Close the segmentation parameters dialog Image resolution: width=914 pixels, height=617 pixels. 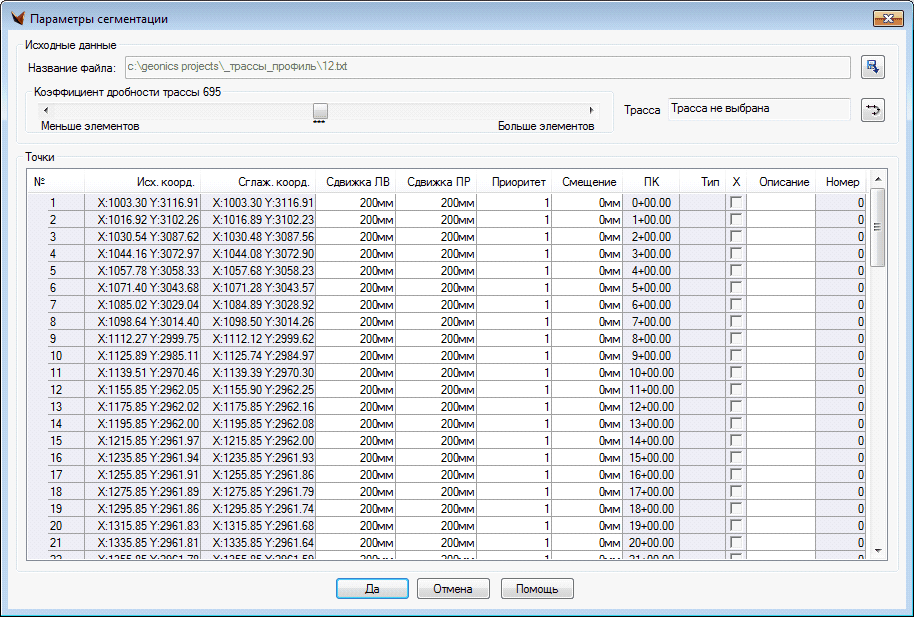(886, 19)
